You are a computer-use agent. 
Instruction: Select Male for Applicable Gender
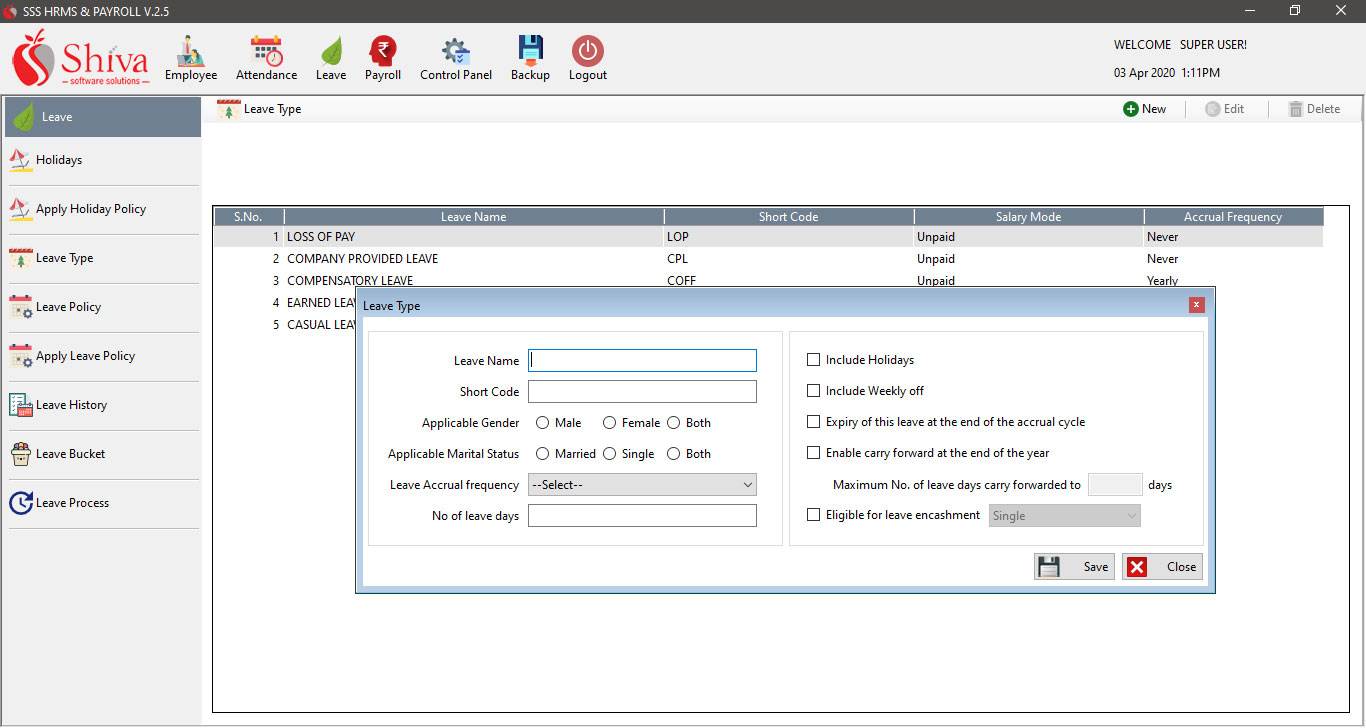coord(543,423)
